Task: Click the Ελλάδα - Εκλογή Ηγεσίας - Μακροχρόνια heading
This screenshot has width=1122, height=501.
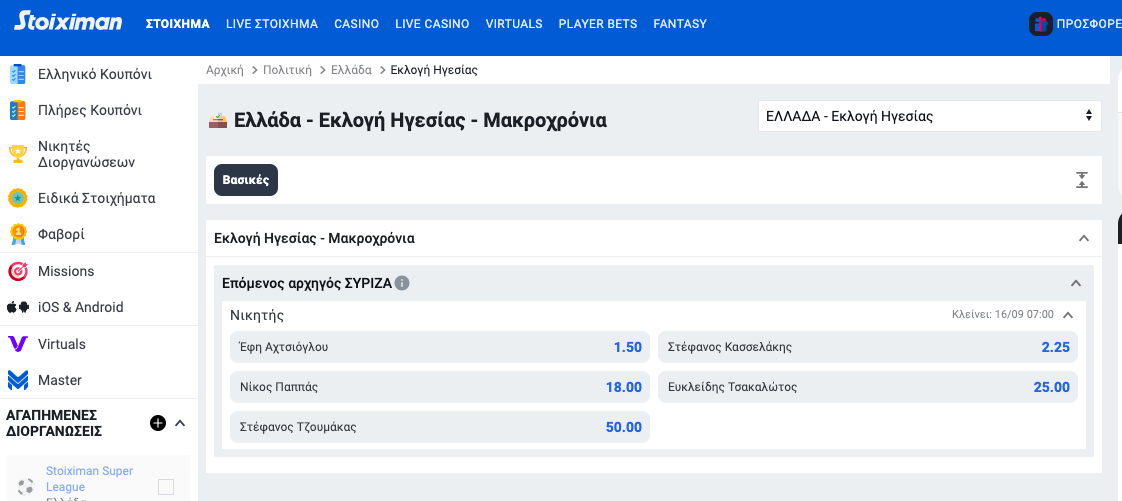Action: coord(420,120)
